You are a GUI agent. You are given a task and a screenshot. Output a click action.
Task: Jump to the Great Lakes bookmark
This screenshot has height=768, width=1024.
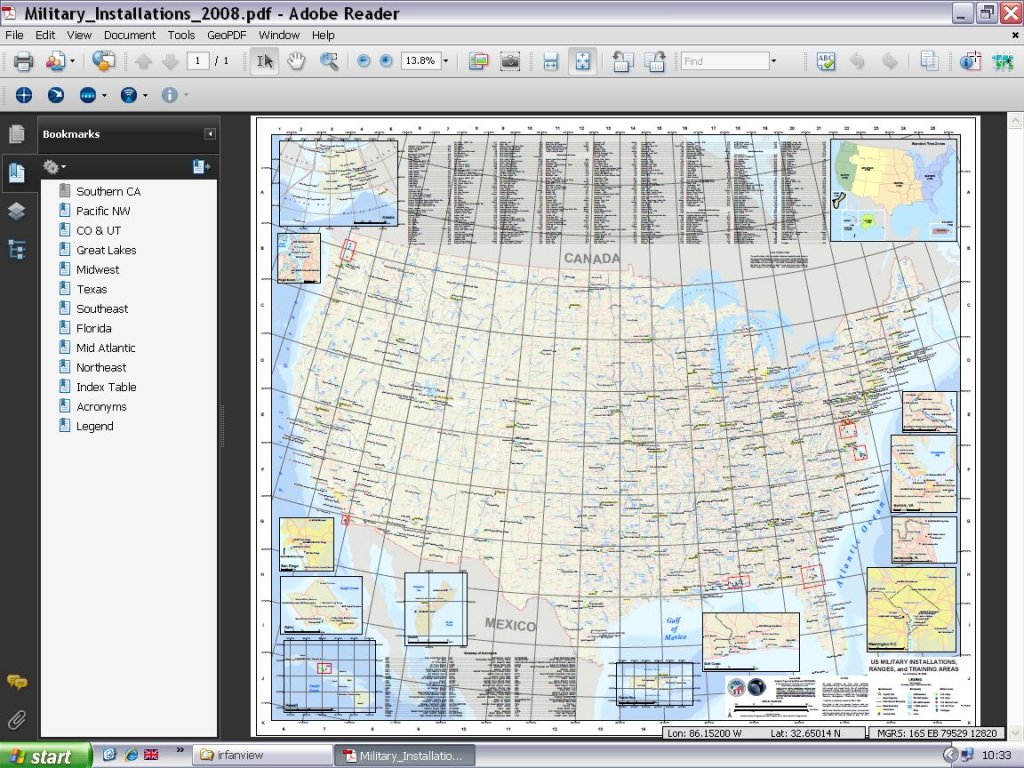click(106, 250)
